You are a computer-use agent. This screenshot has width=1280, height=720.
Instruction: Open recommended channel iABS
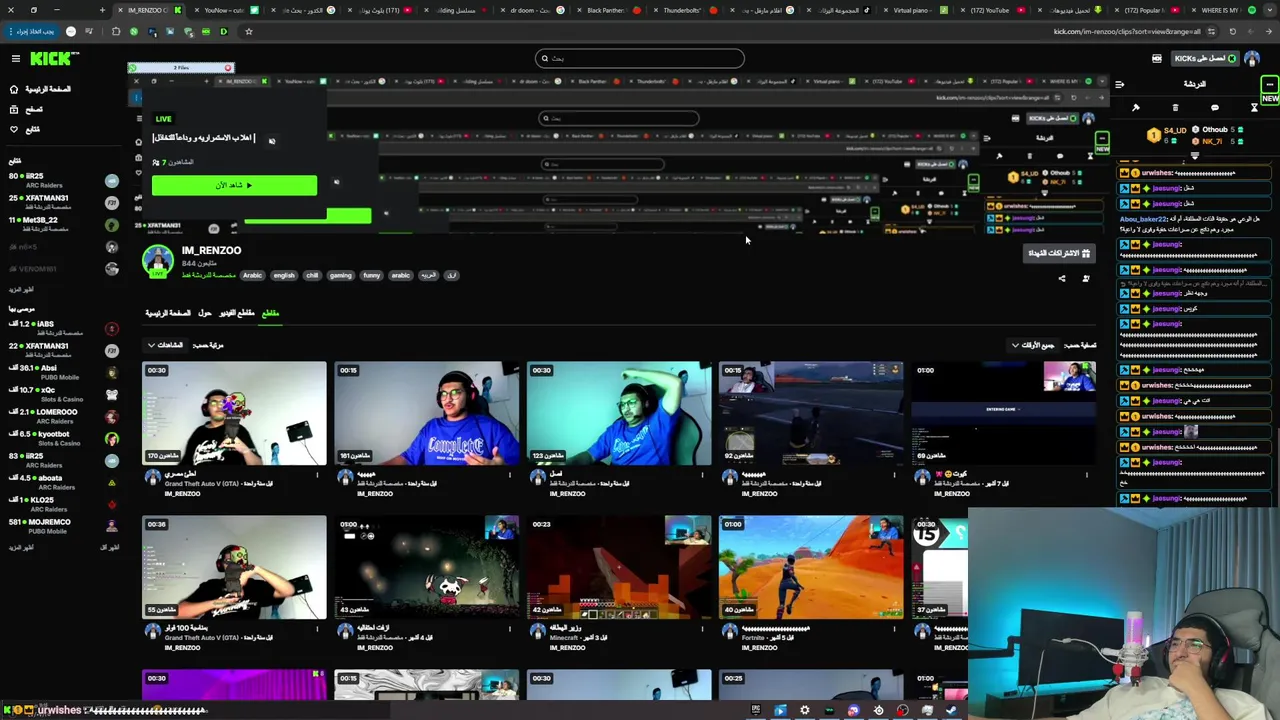pyautogui.click(x=63, y=328)
